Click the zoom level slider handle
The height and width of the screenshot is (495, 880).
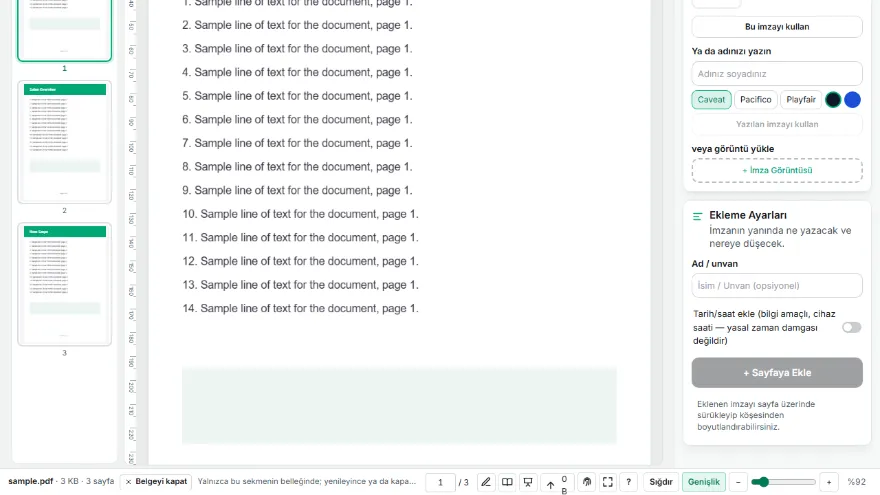(x=762, y=482)
